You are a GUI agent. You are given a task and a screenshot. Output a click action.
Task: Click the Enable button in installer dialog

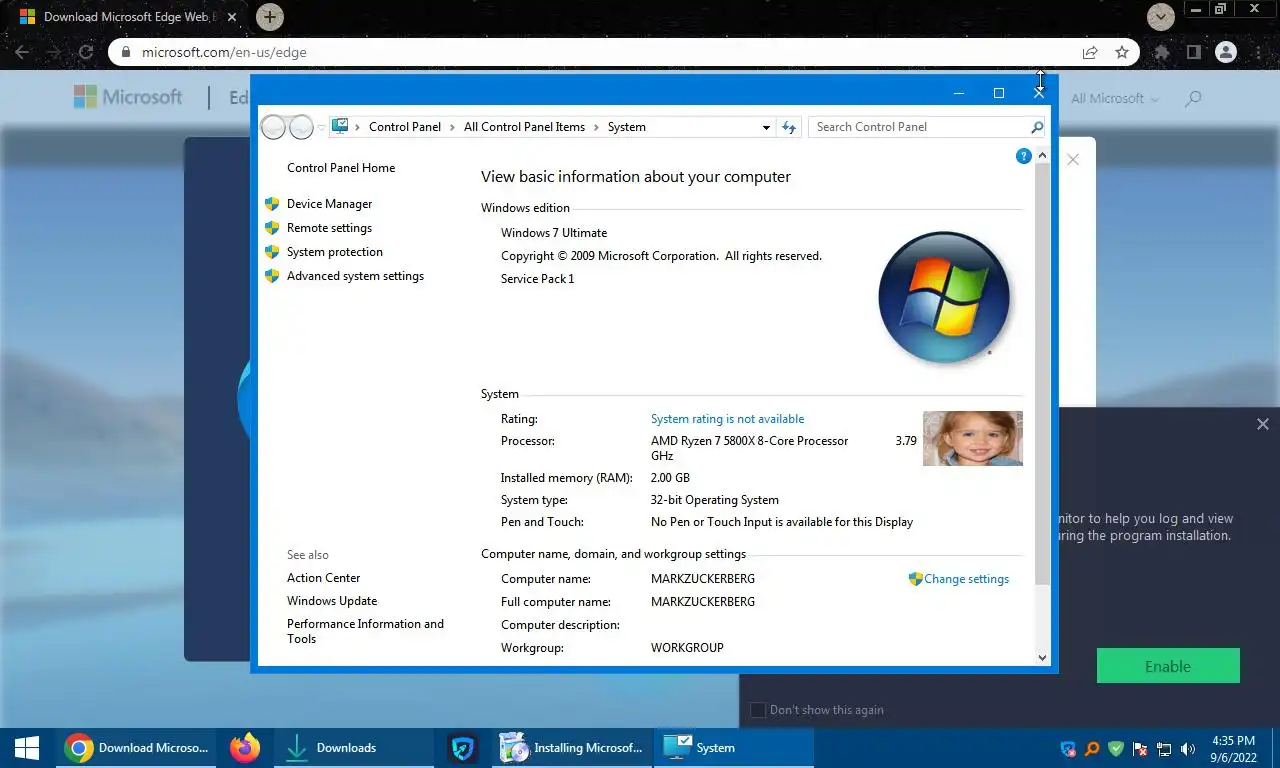pos(1168,666)
